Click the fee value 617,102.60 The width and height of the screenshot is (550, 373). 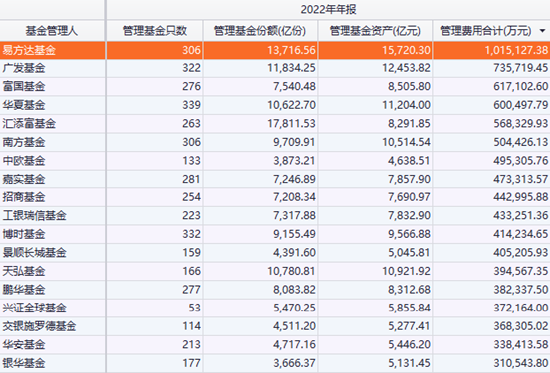(521, 86)
